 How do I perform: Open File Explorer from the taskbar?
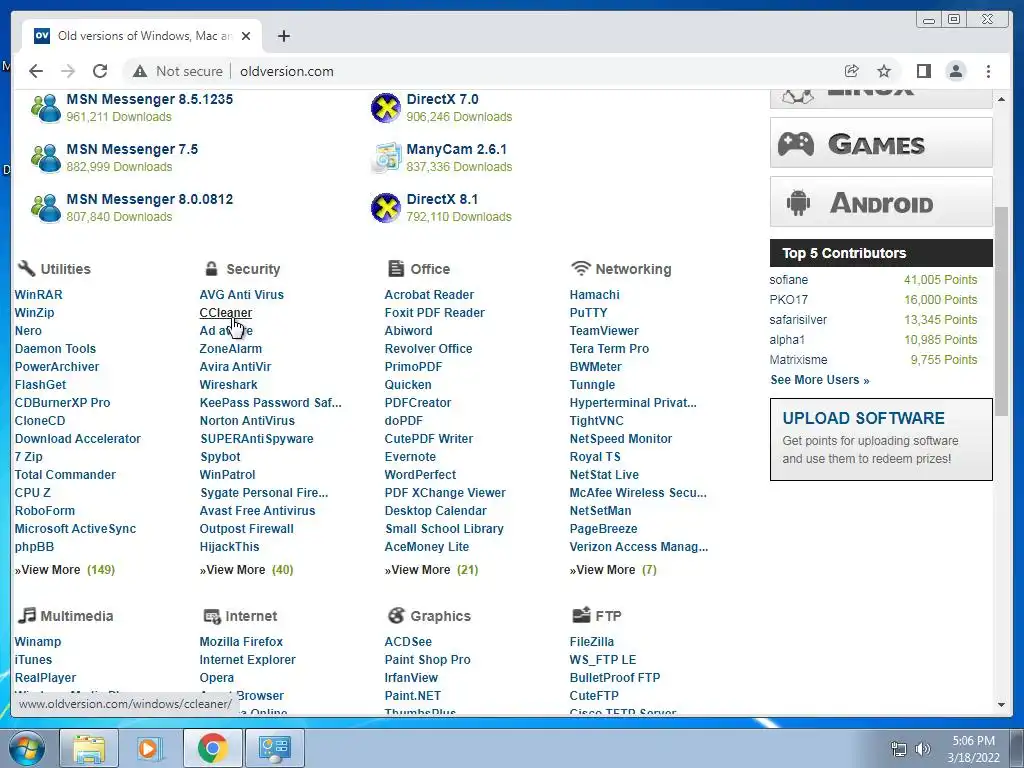[88, 748]
